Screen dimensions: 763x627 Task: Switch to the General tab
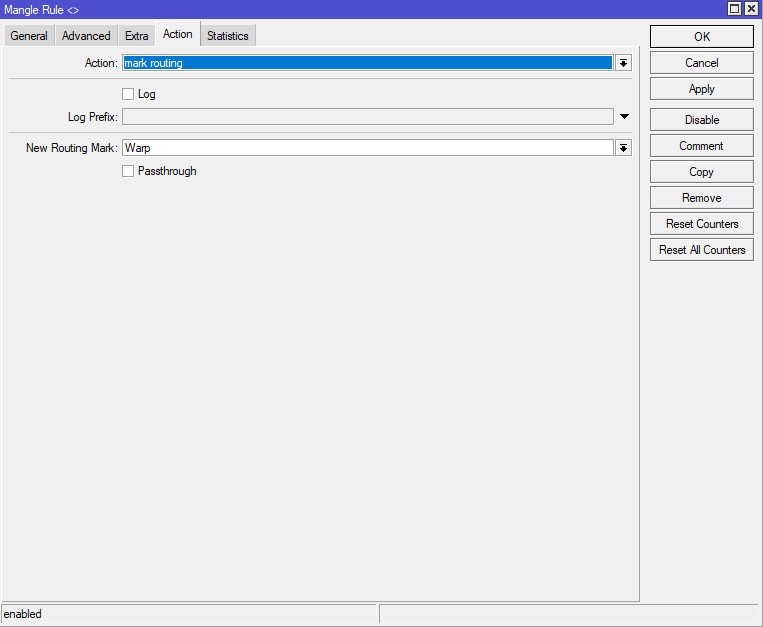[29, 36]
